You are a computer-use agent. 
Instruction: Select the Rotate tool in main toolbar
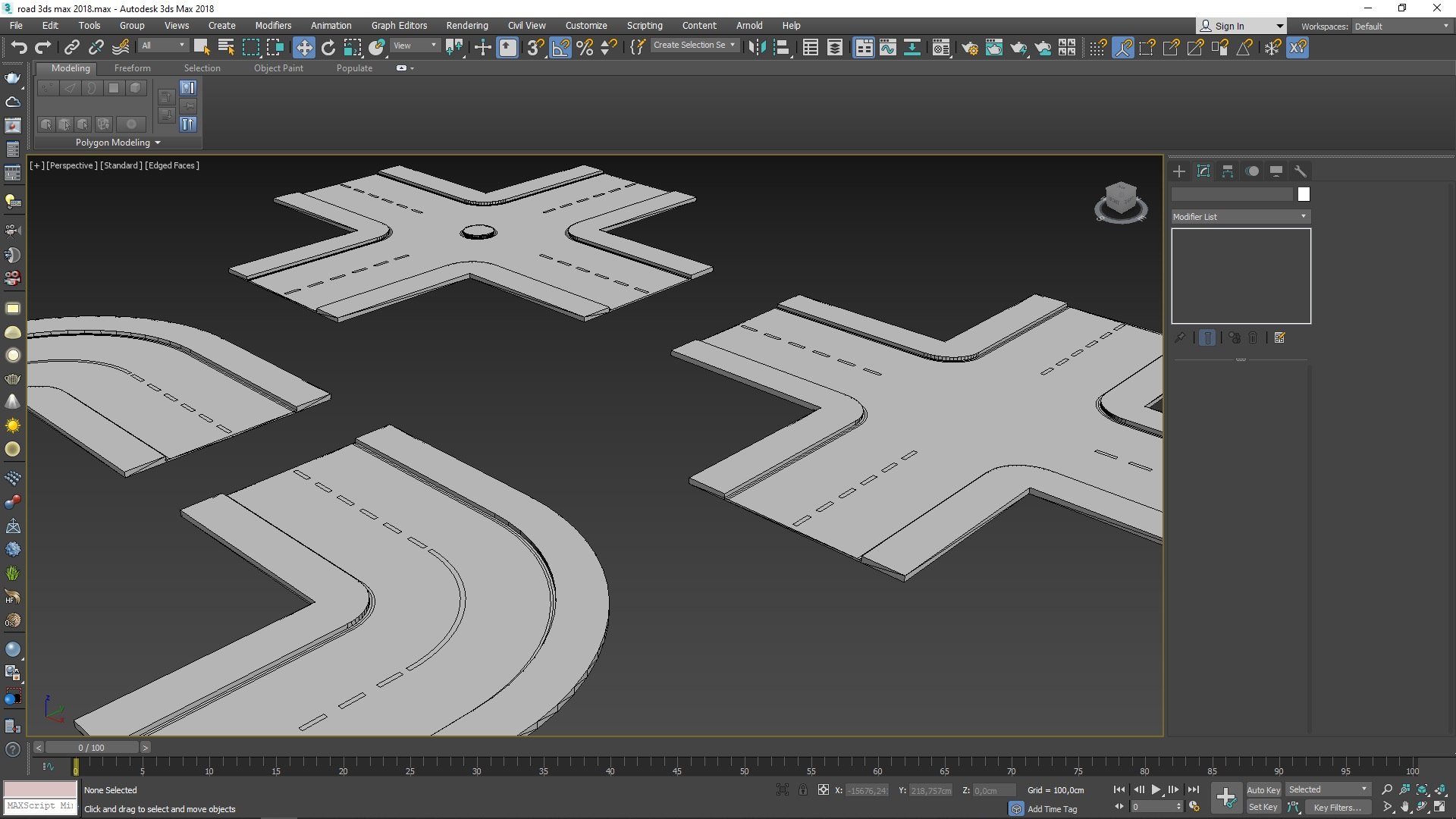328,48
